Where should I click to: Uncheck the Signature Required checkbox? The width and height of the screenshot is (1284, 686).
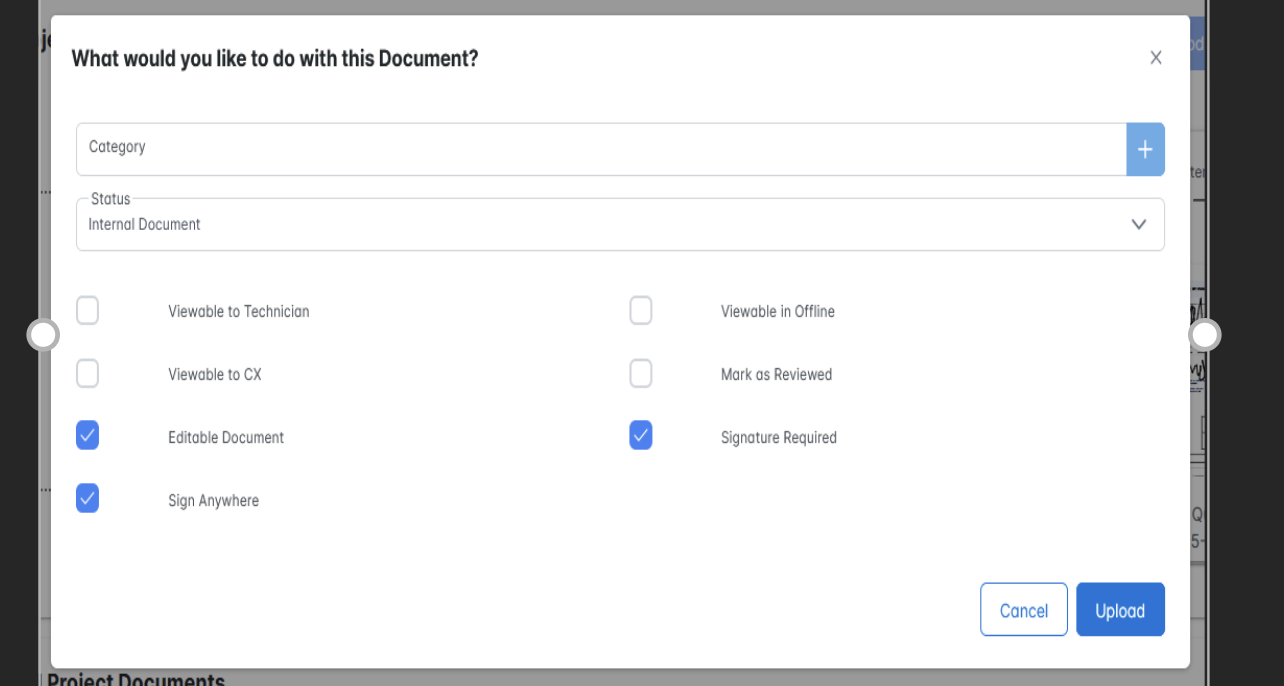[x=641, y=436]
